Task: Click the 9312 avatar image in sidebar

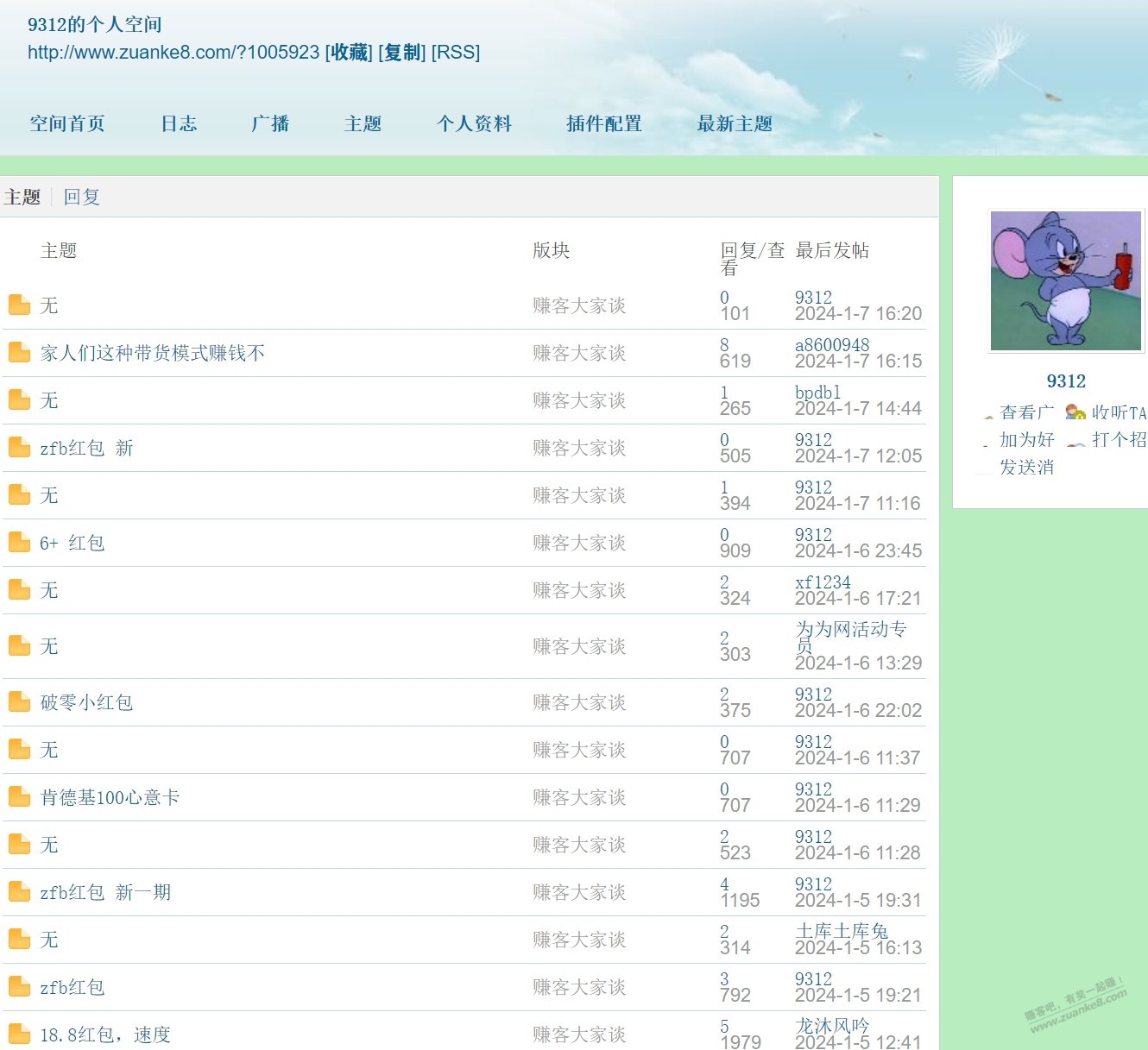Action: tap(1066, 280)
